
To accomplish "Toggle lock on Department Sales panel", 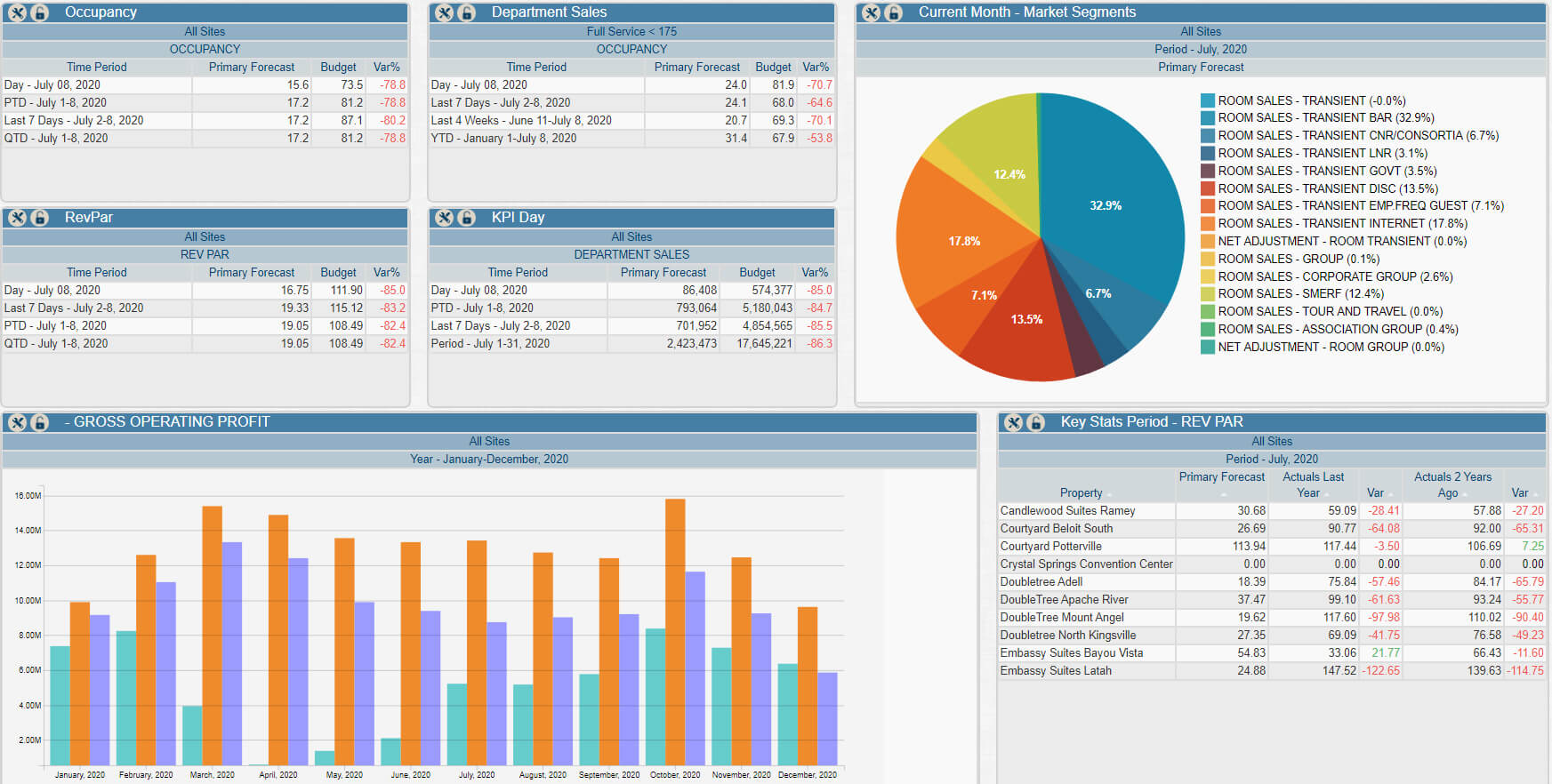I will tap(467, 12).
